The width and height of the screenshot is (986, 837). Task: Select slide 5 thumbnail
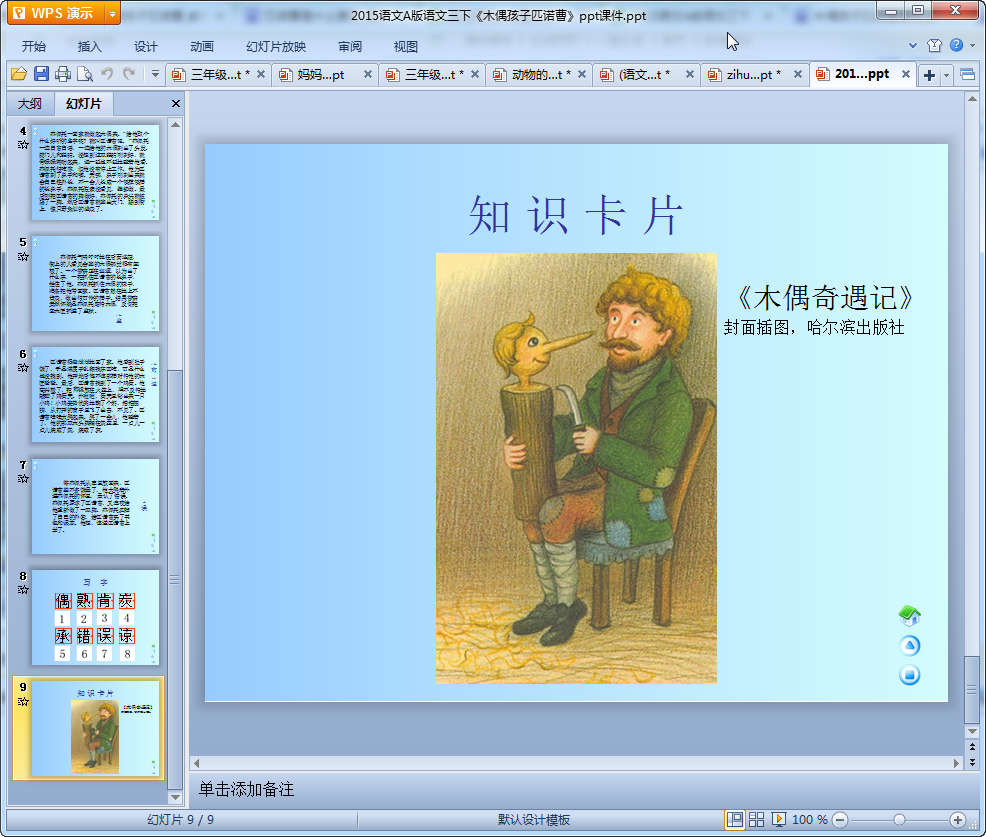[x=96, y=284]
